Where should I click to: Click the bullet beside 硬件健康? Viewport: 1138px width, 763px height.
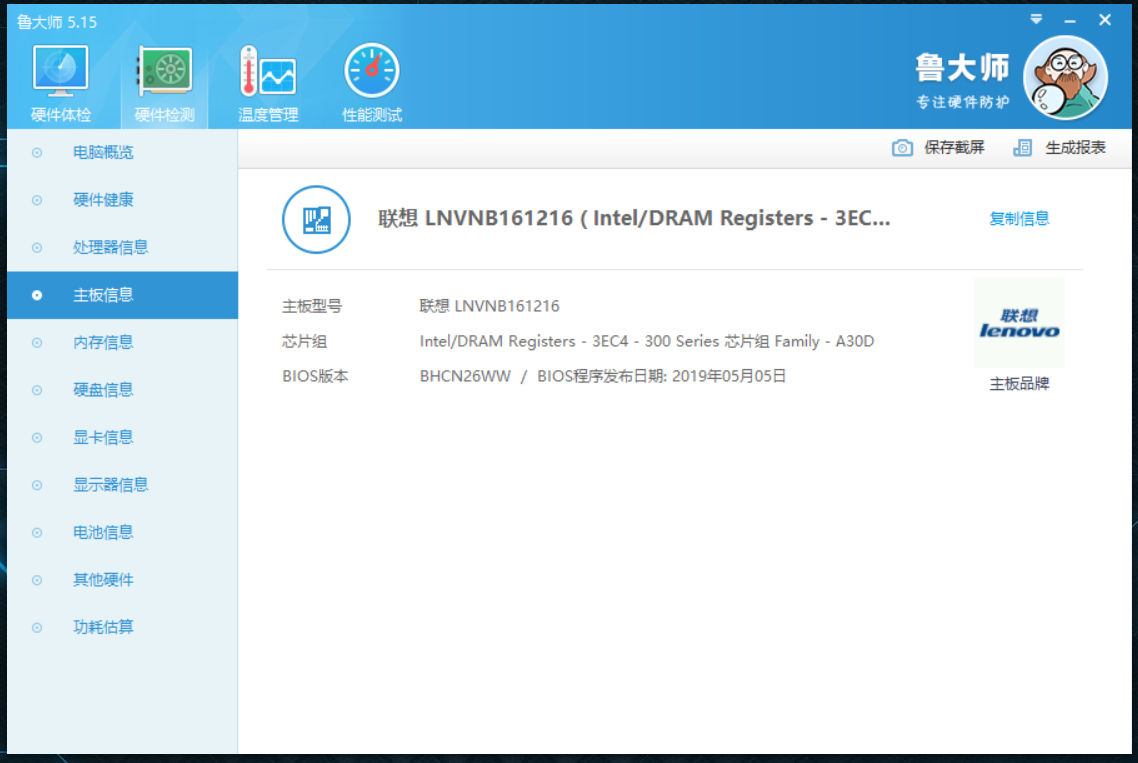[x=37, y=200]
